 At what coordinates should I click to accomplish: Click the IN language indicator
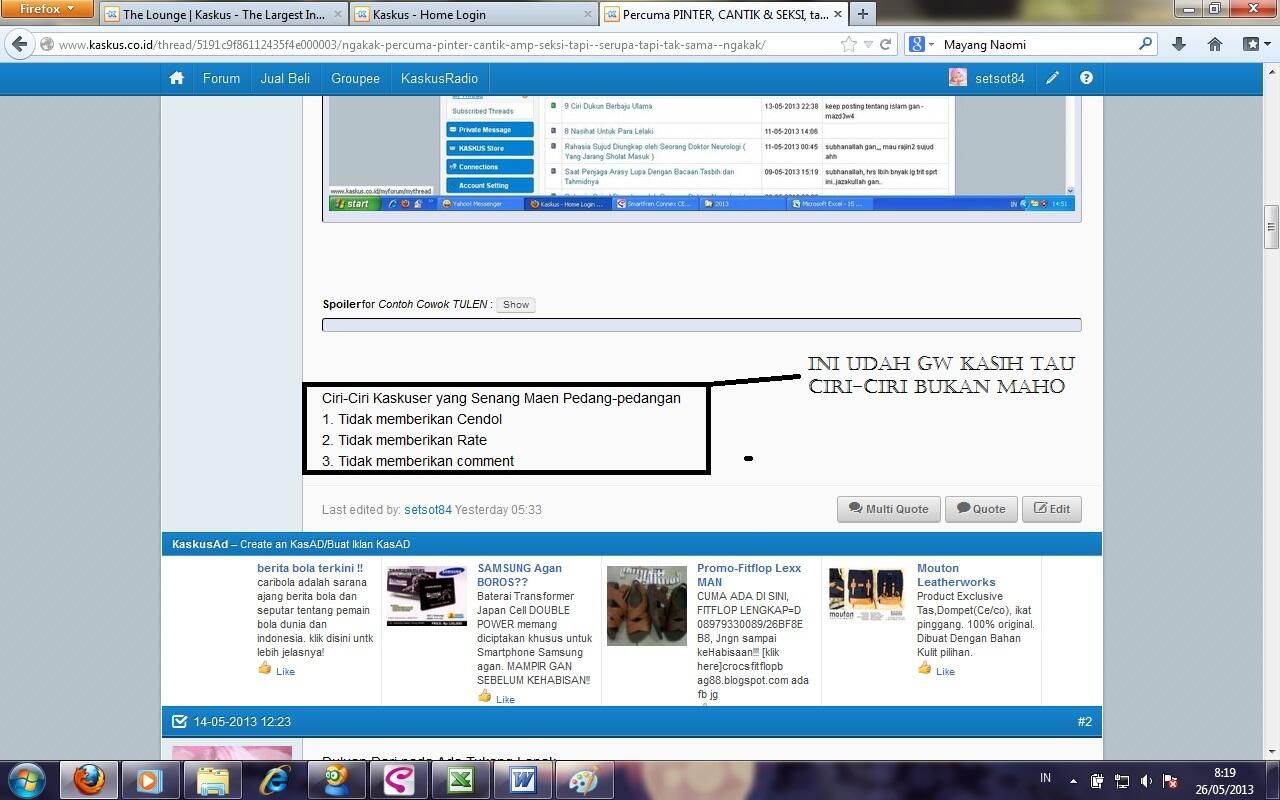[x=1045, y=778]
